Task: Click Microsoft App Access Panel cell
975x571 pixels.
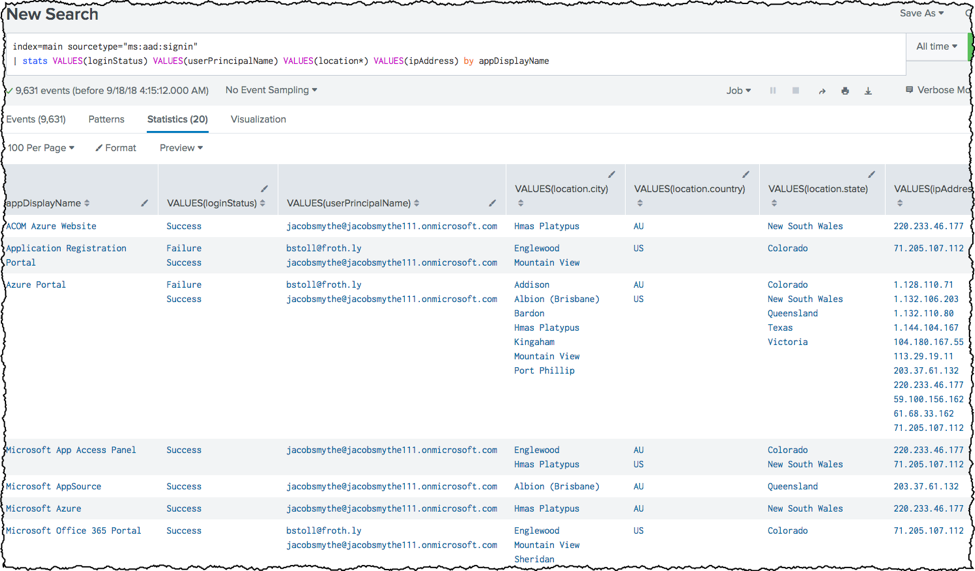Action: [71, 450]
